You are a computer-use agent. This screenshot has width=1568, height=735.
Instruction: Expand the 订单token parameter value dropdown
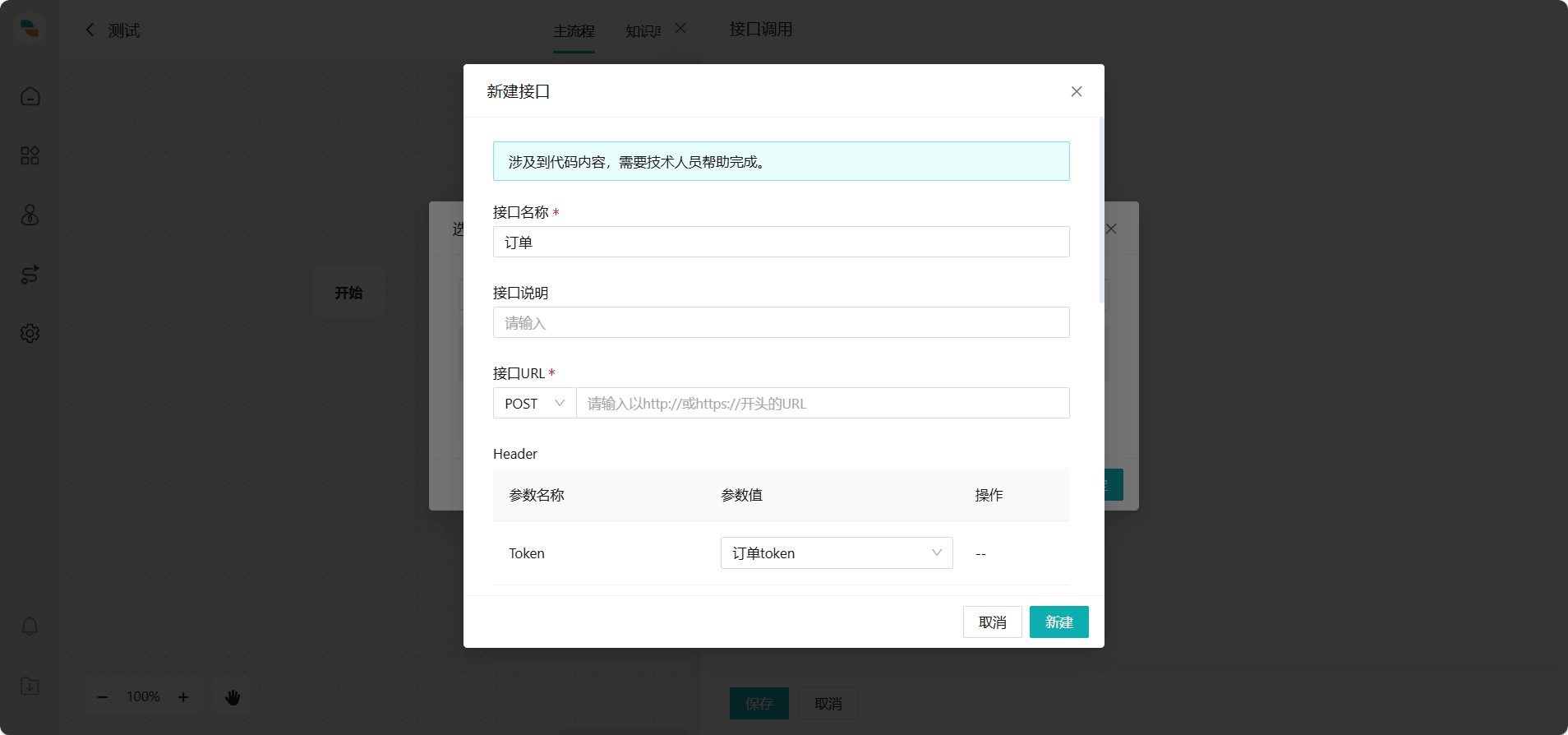(837, 552)
